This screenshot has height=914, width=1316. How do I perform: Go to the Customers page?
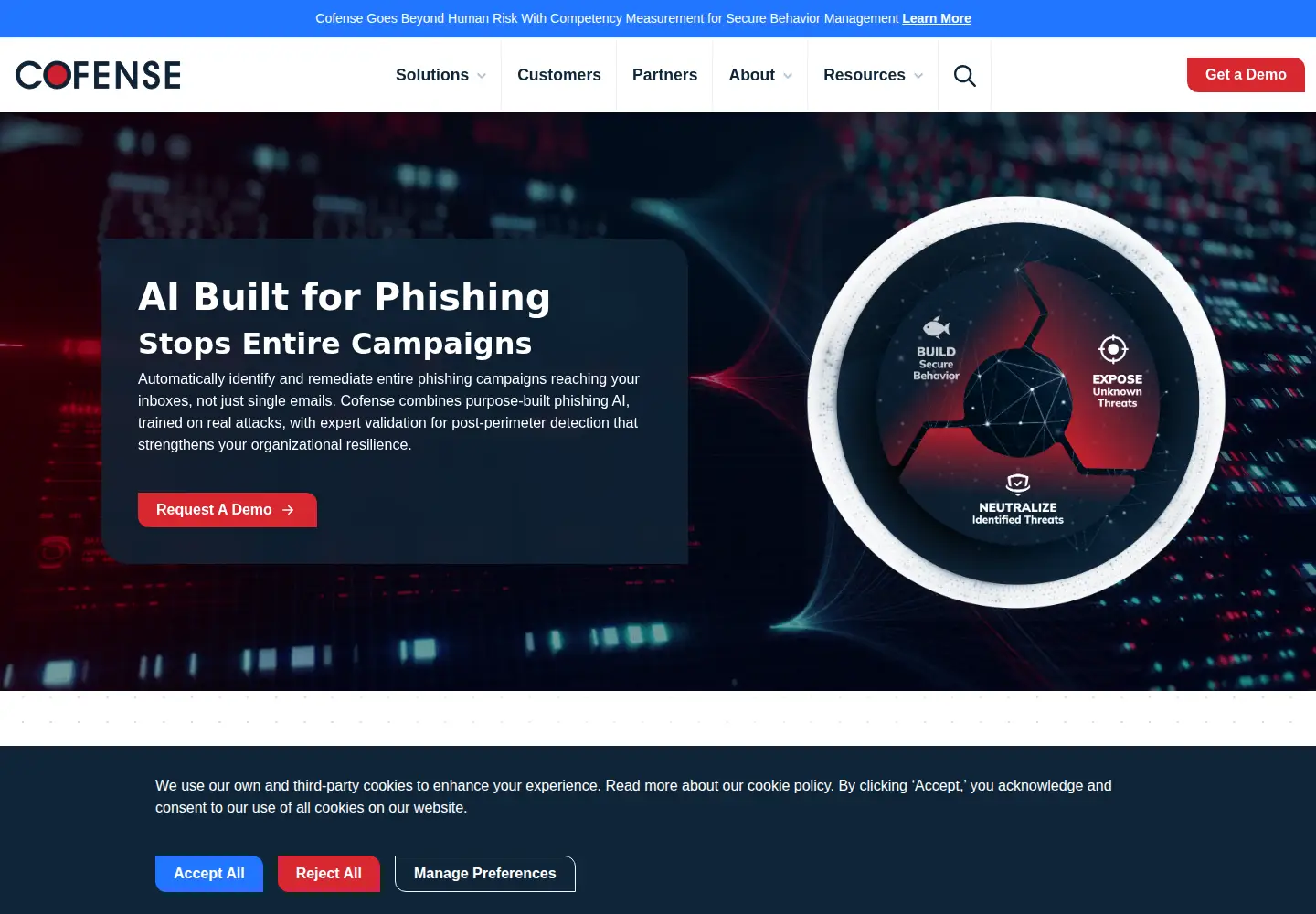click(559, 75)
